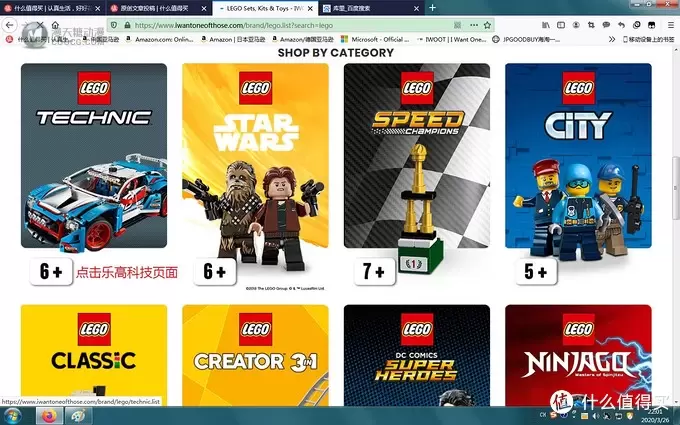
Task: Click the SHOP BY CATEGORY heading
Action: point(336,53)
